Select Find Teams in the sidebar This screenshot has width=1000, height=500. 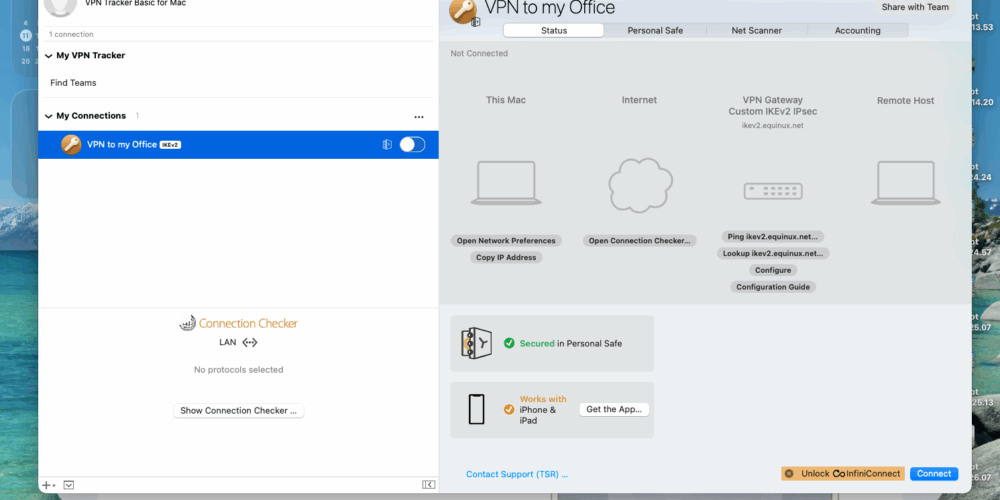click(x=73, y=83)
